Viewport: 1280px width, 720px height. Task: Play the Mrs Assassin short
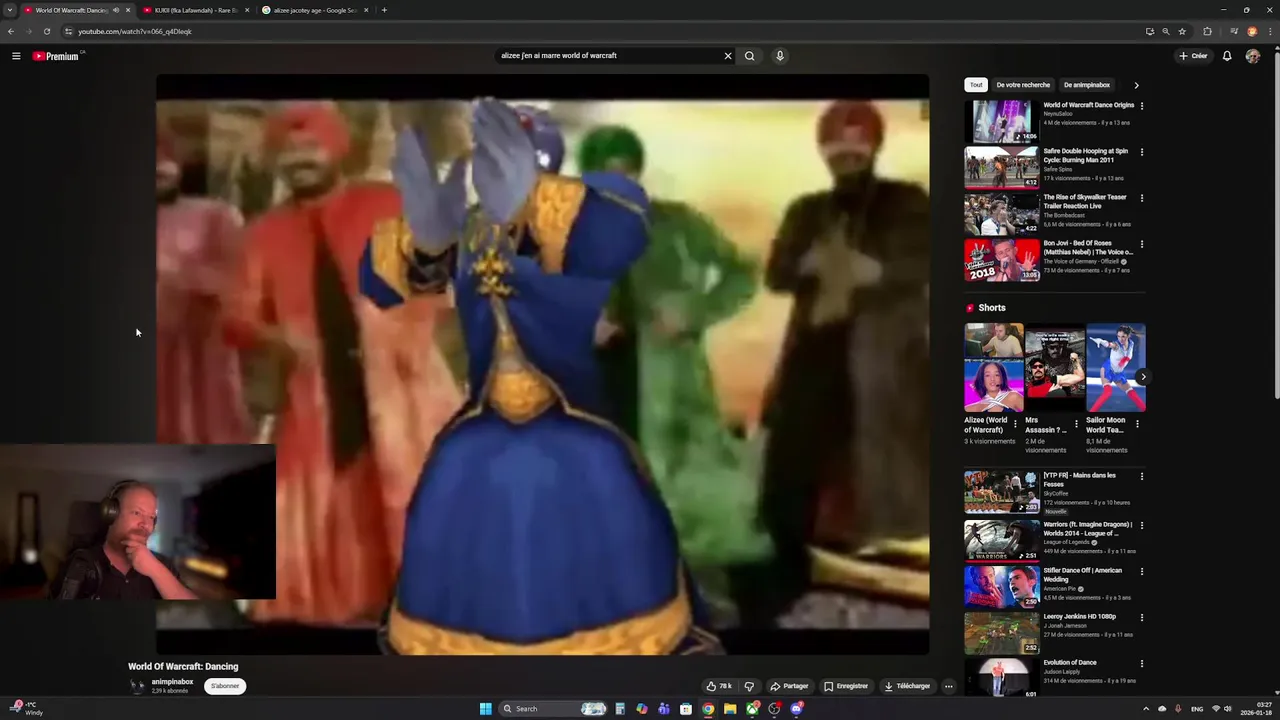click(1055, 367)
